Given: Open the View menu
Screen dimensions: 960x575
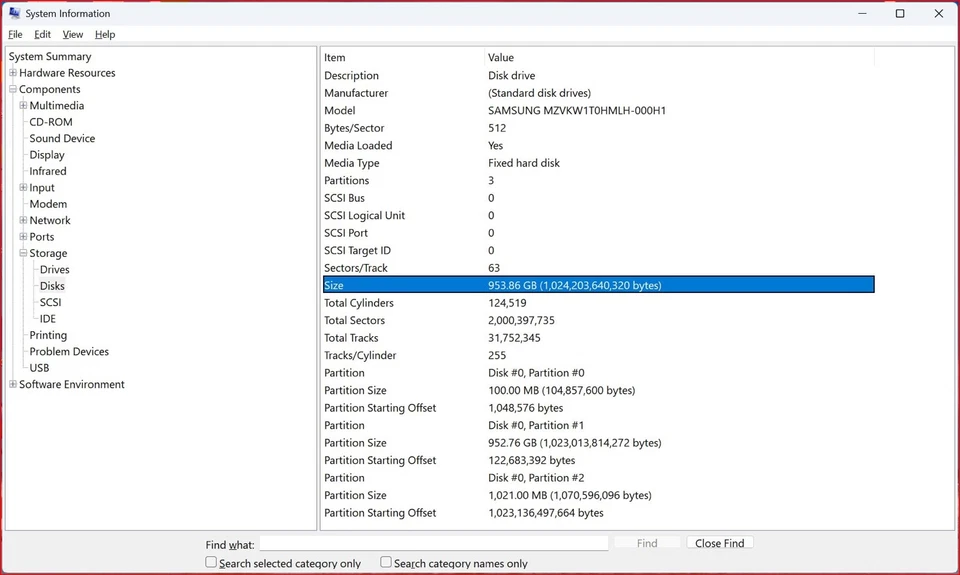Looking at the screenshot, I should pyautogui.click(x=73, y=34).
